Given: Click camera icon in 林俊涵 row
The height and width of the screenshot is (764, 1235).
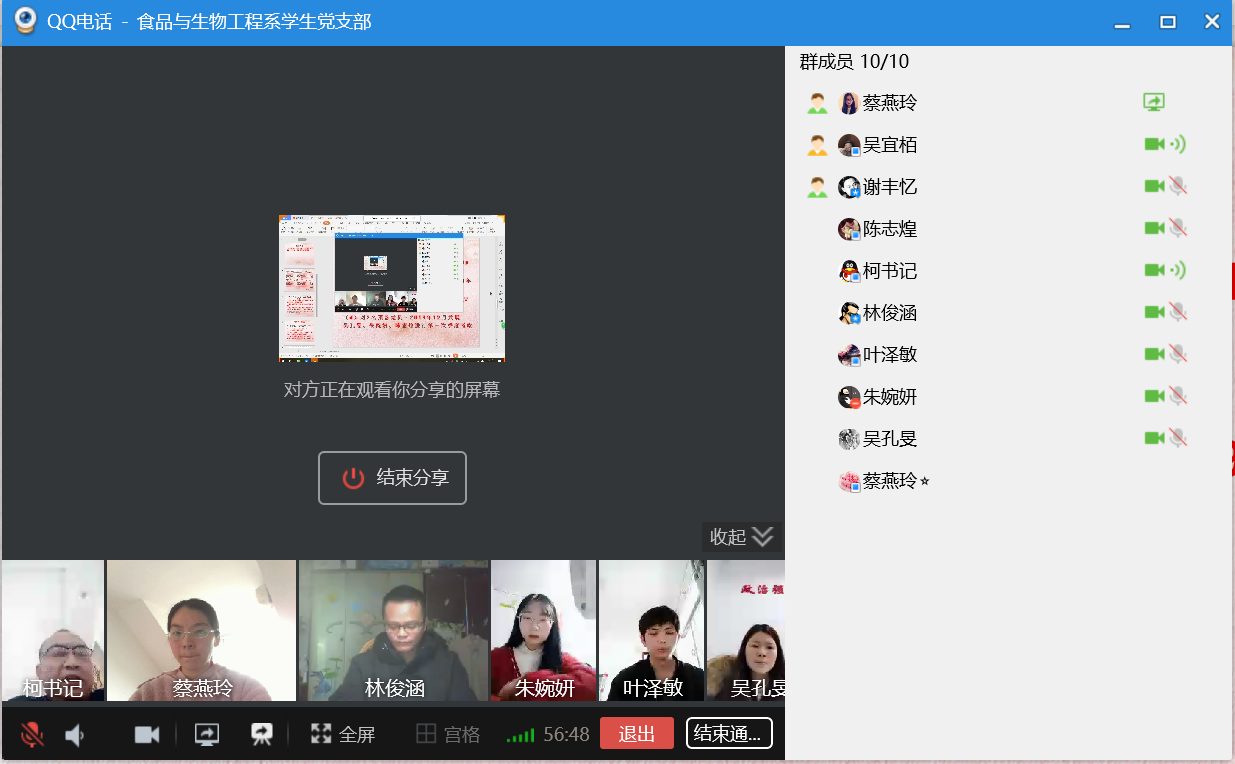Looking at the screenshot, I should tap(1154, 312).
